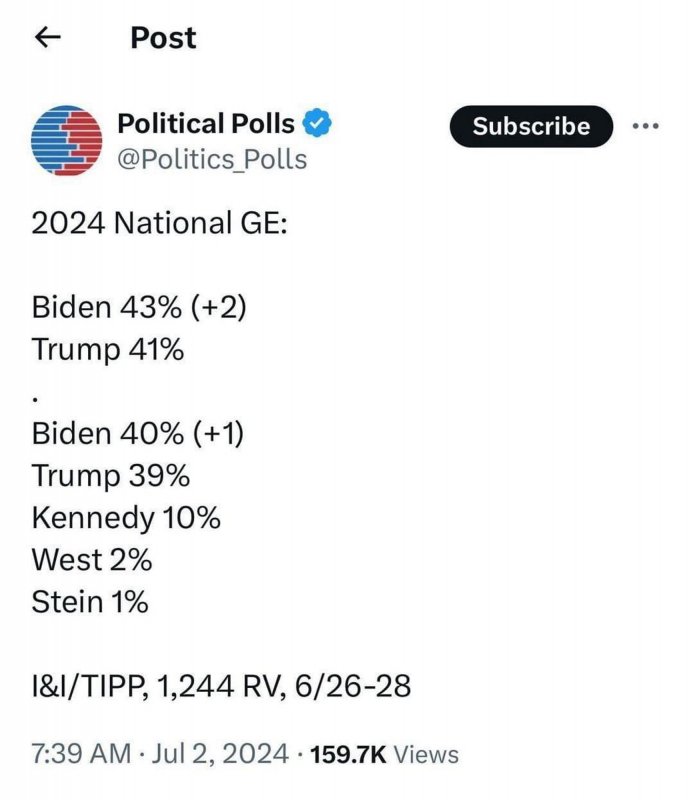Click the blue verified checkmark badge
Image resolution: width=693 pixels, height=800 pixels.
[x=317, y=125]
